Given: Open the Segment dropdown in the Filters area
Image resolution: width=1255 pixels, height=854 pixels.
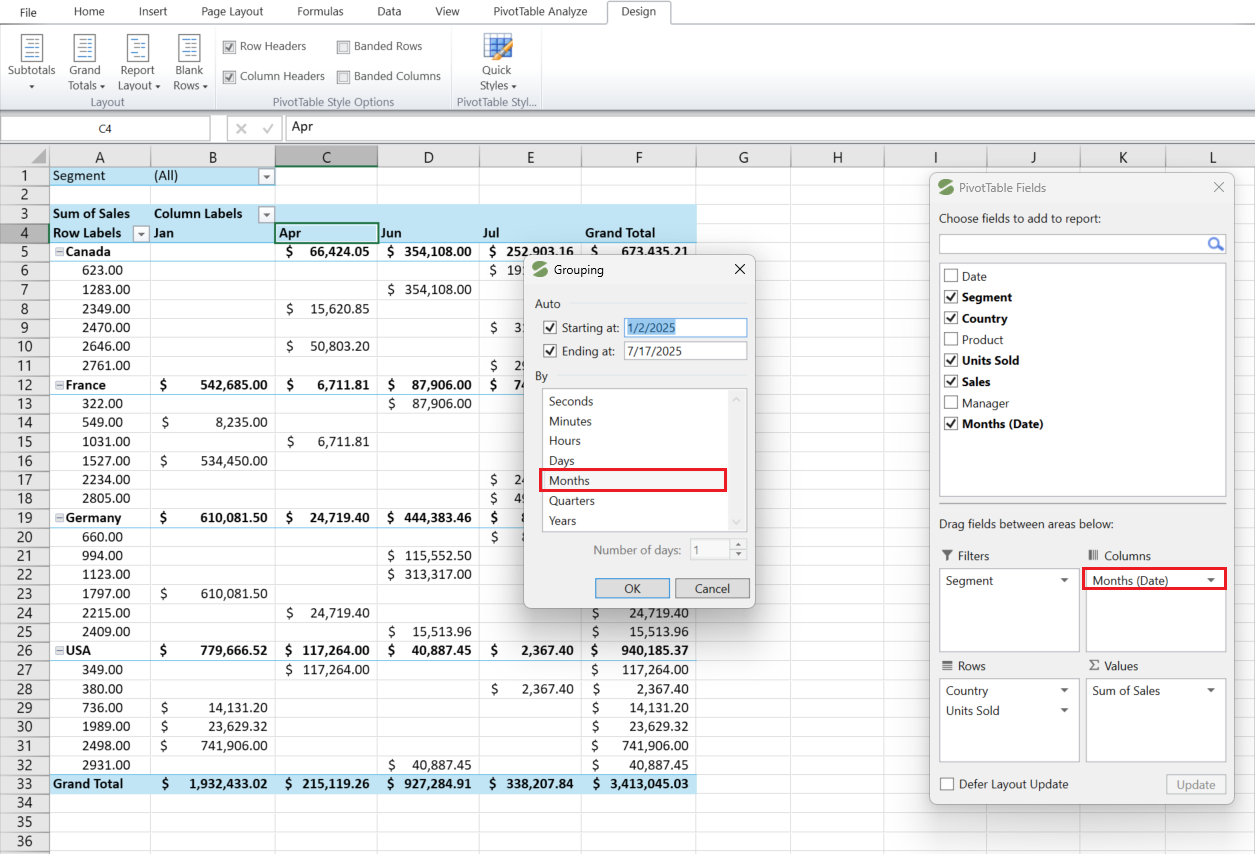Looking at the screenshot, I should pos(1064,581).
